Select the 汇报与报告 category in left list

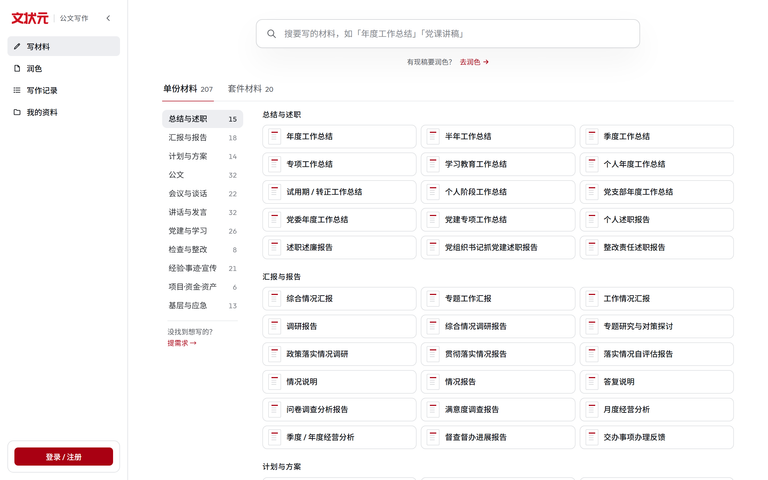click(202, 138)
